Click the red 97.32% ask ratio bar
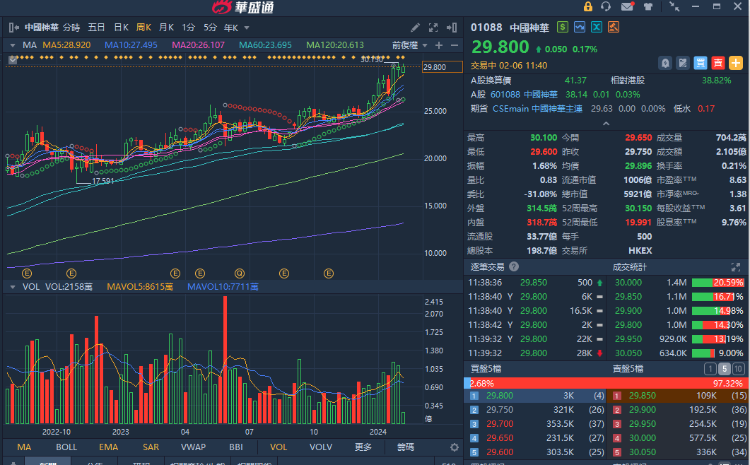Viewport: 750px width, 465px height. click(x=608, y=383)
